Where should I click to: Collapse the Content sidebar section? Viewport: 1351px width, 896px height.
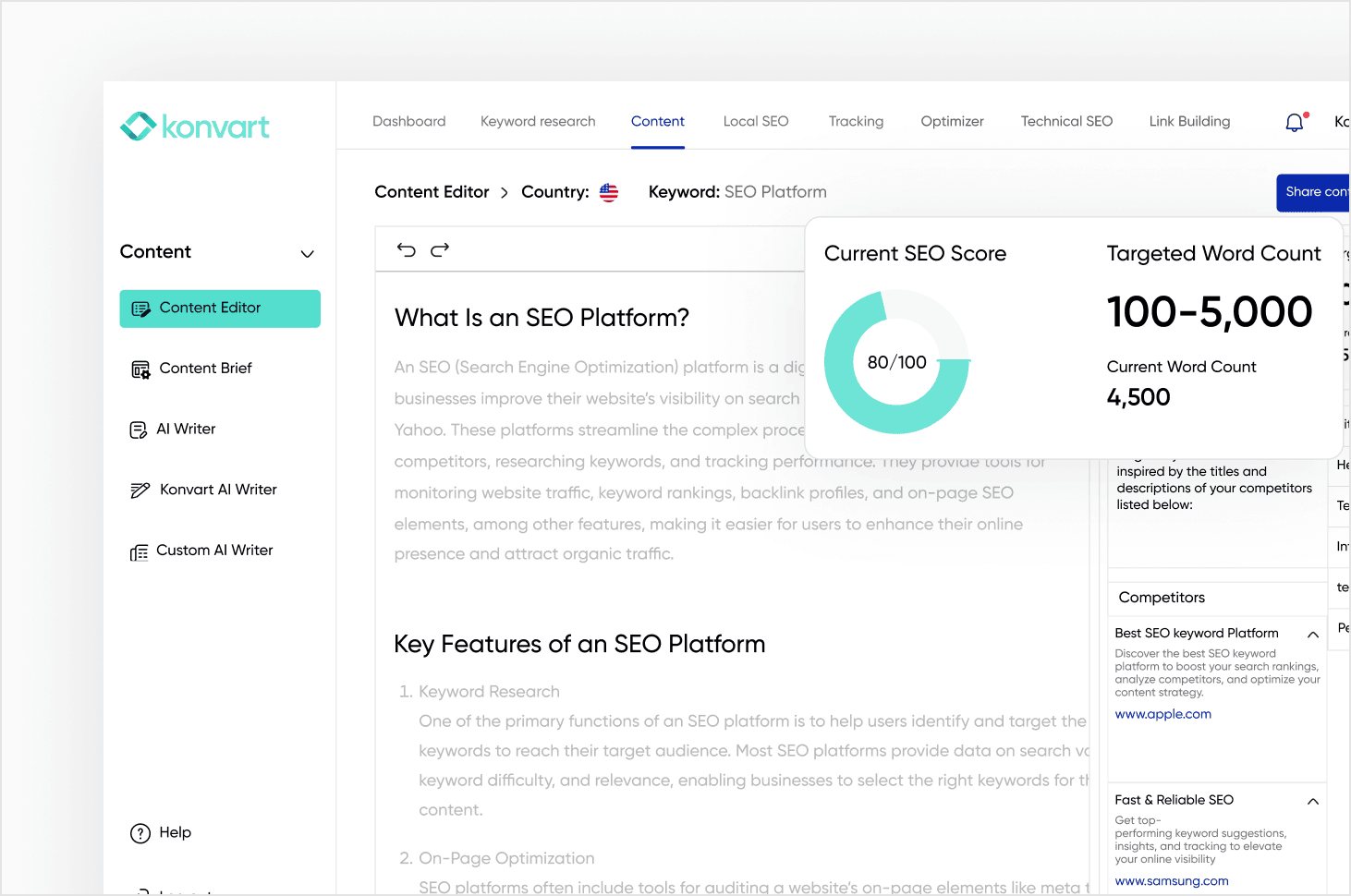tap(308, 254)
